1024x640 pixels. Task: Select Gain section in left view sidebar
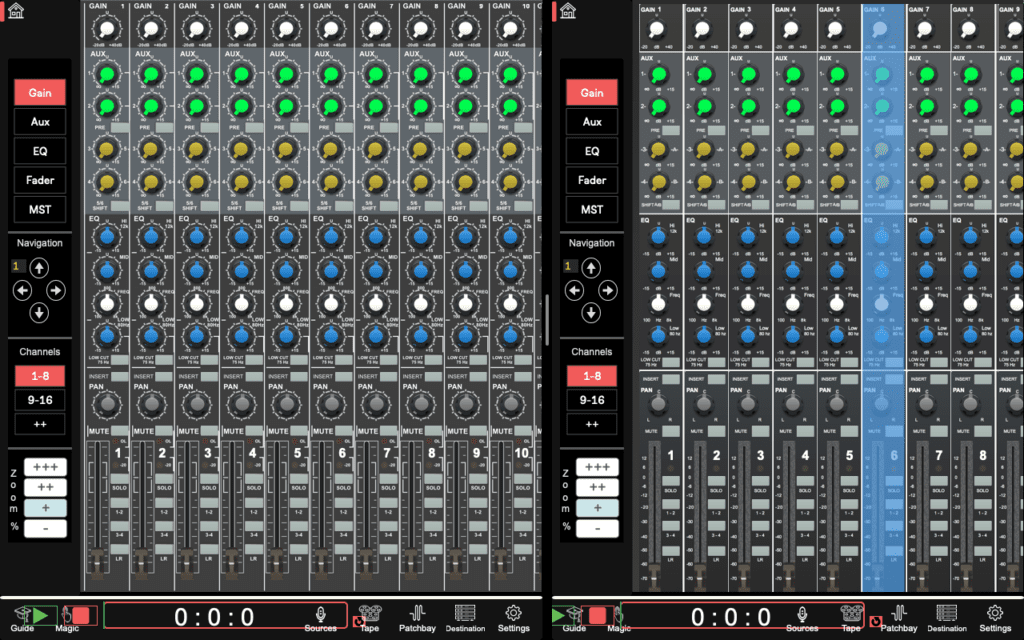[x=40, y=93]
